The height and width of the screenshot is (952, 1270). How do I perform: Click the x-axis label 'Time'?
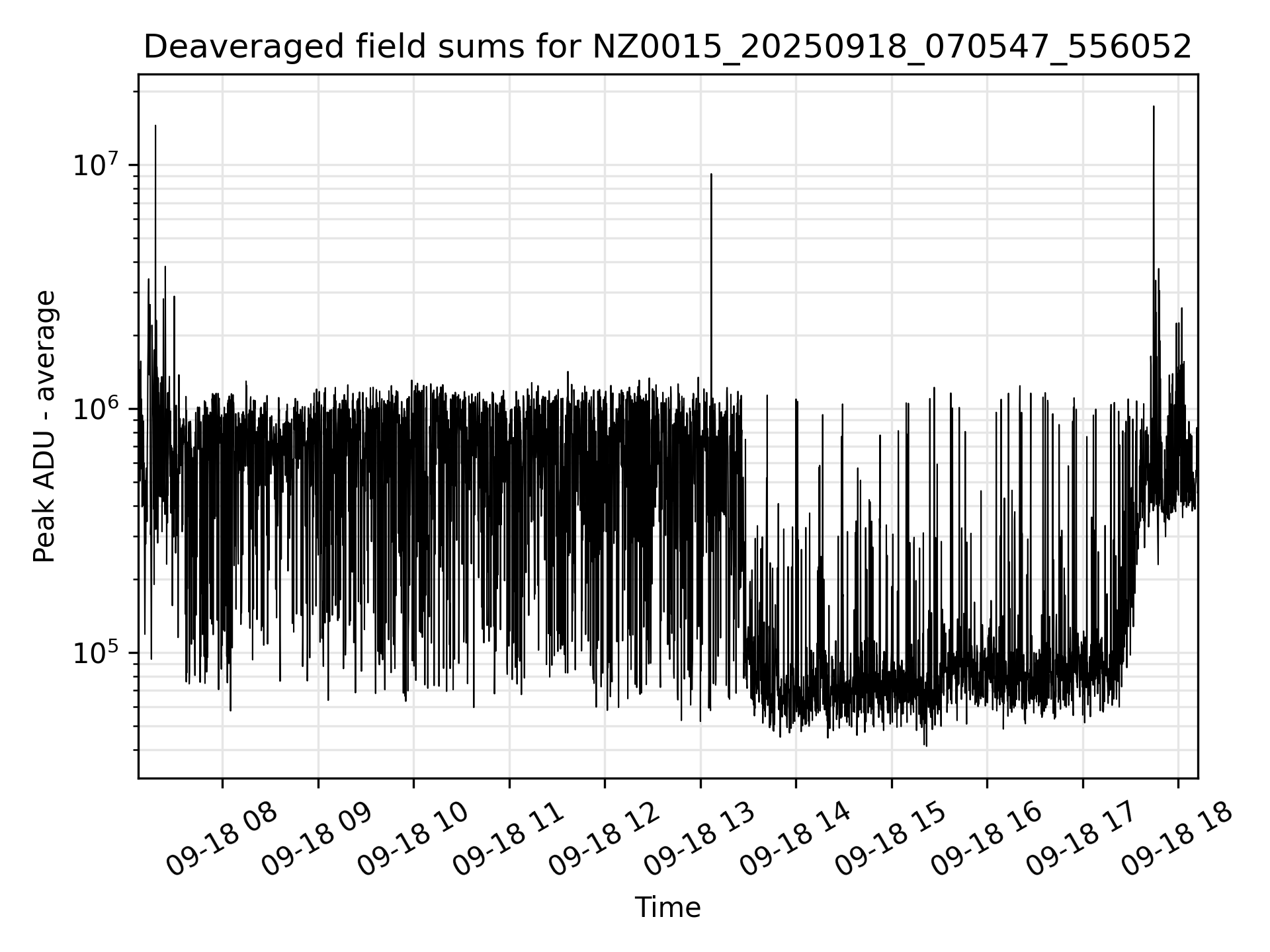pyautogui.click(x=667, y=908)
